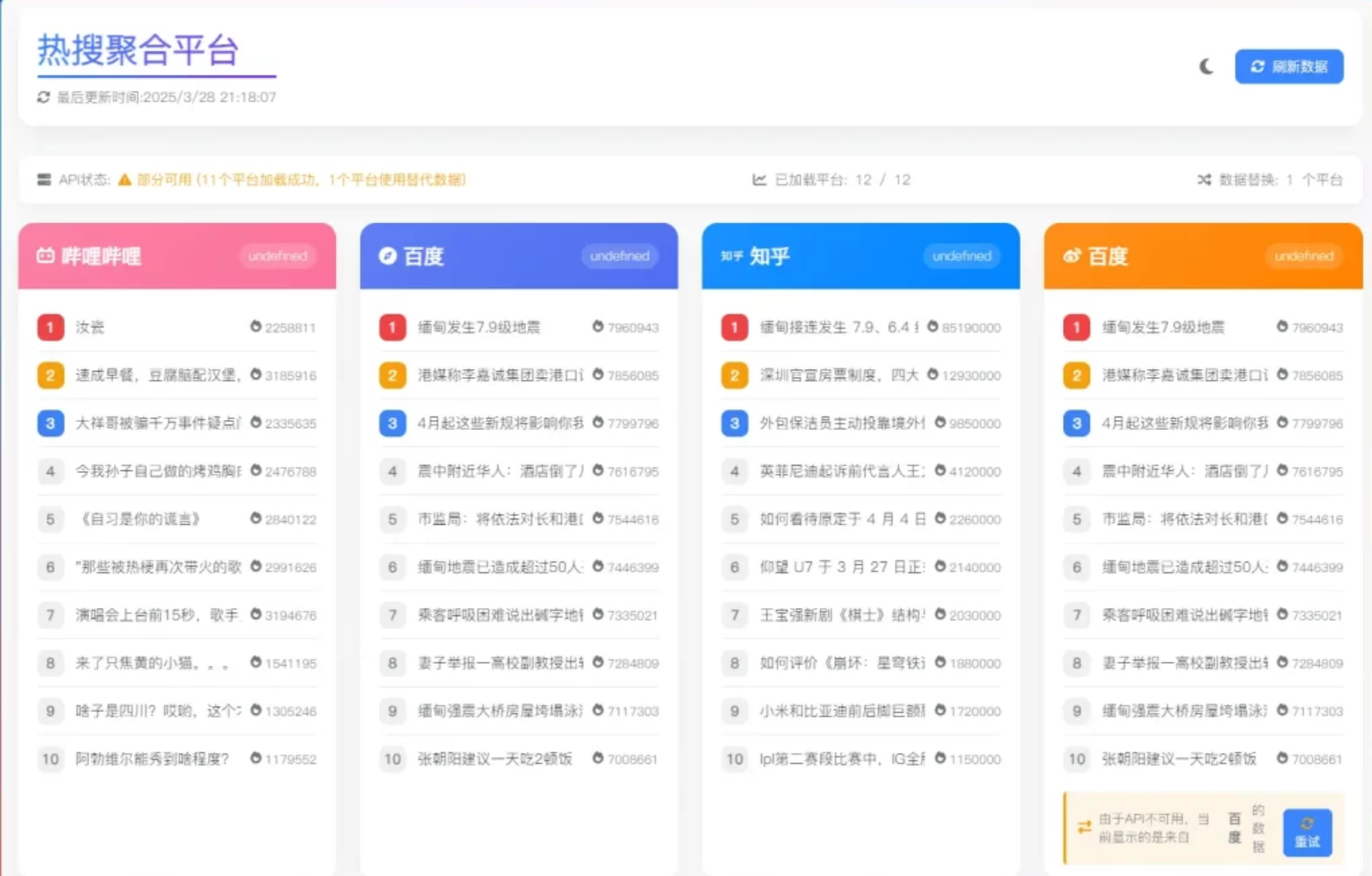This screenshot has height=876, width=1372.
Task: Click flame icon beside 12930000
Action: click(x=933, y=374)
